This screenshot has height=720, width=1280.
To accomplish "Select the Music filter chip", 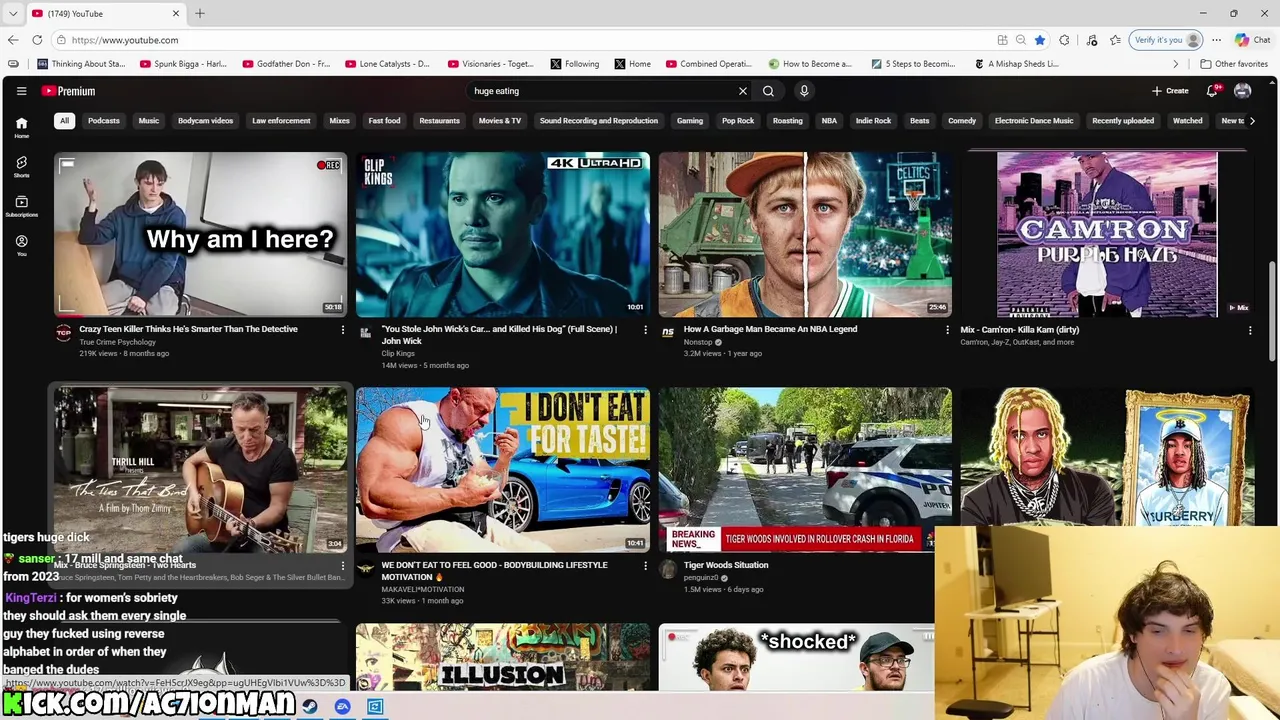I will [x=148, y=121].
